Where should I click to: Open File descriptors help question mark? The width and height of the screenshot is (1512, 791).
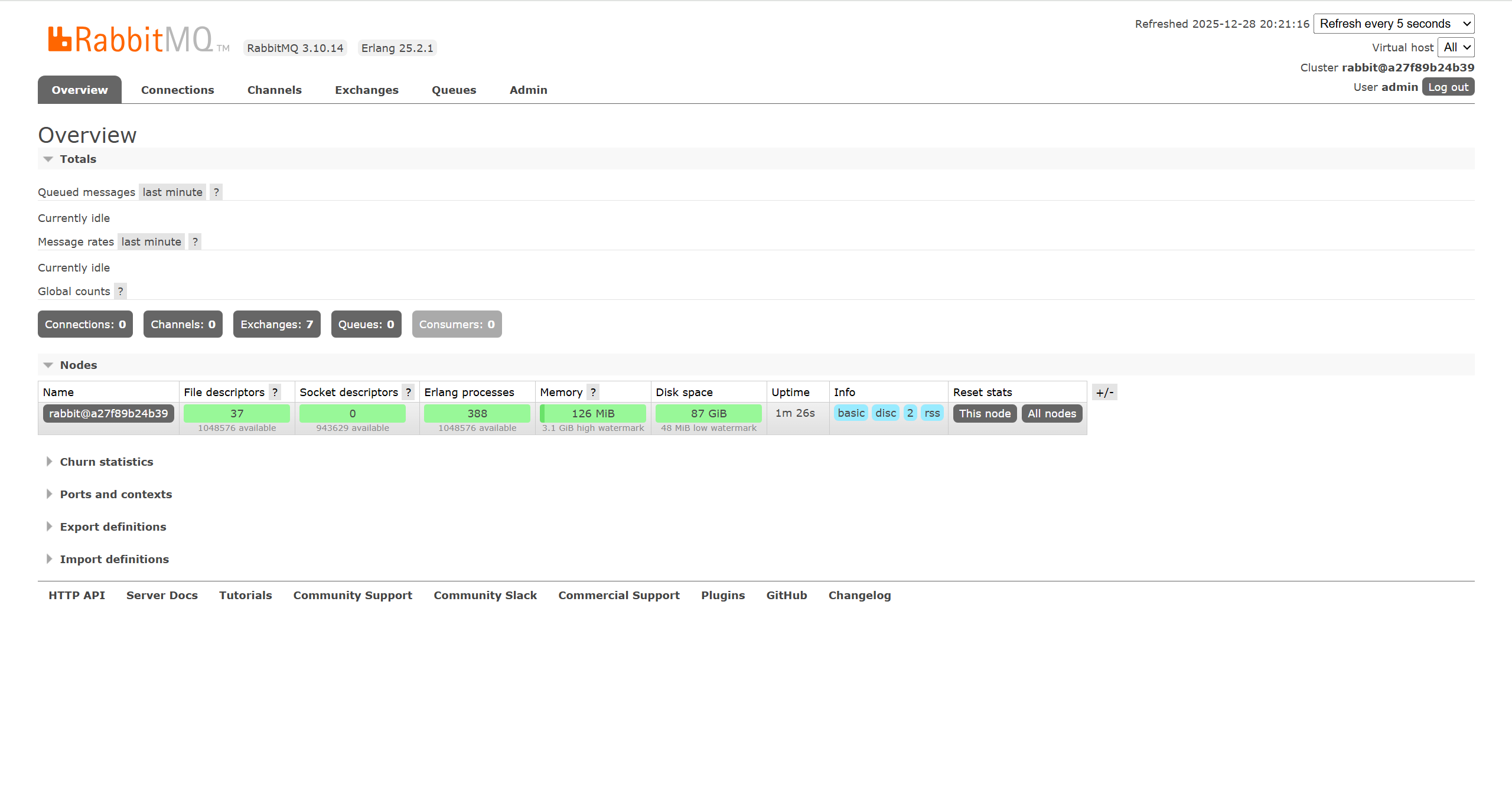[x=275, y=392]
